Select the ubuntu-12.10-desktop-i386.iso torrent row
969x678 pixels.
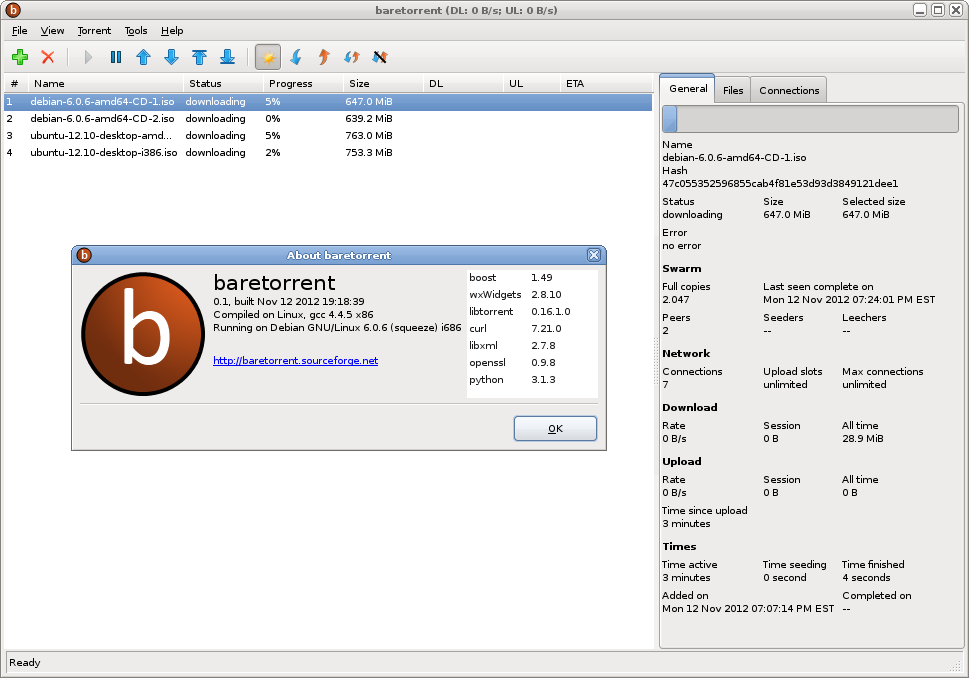[103, 152]
